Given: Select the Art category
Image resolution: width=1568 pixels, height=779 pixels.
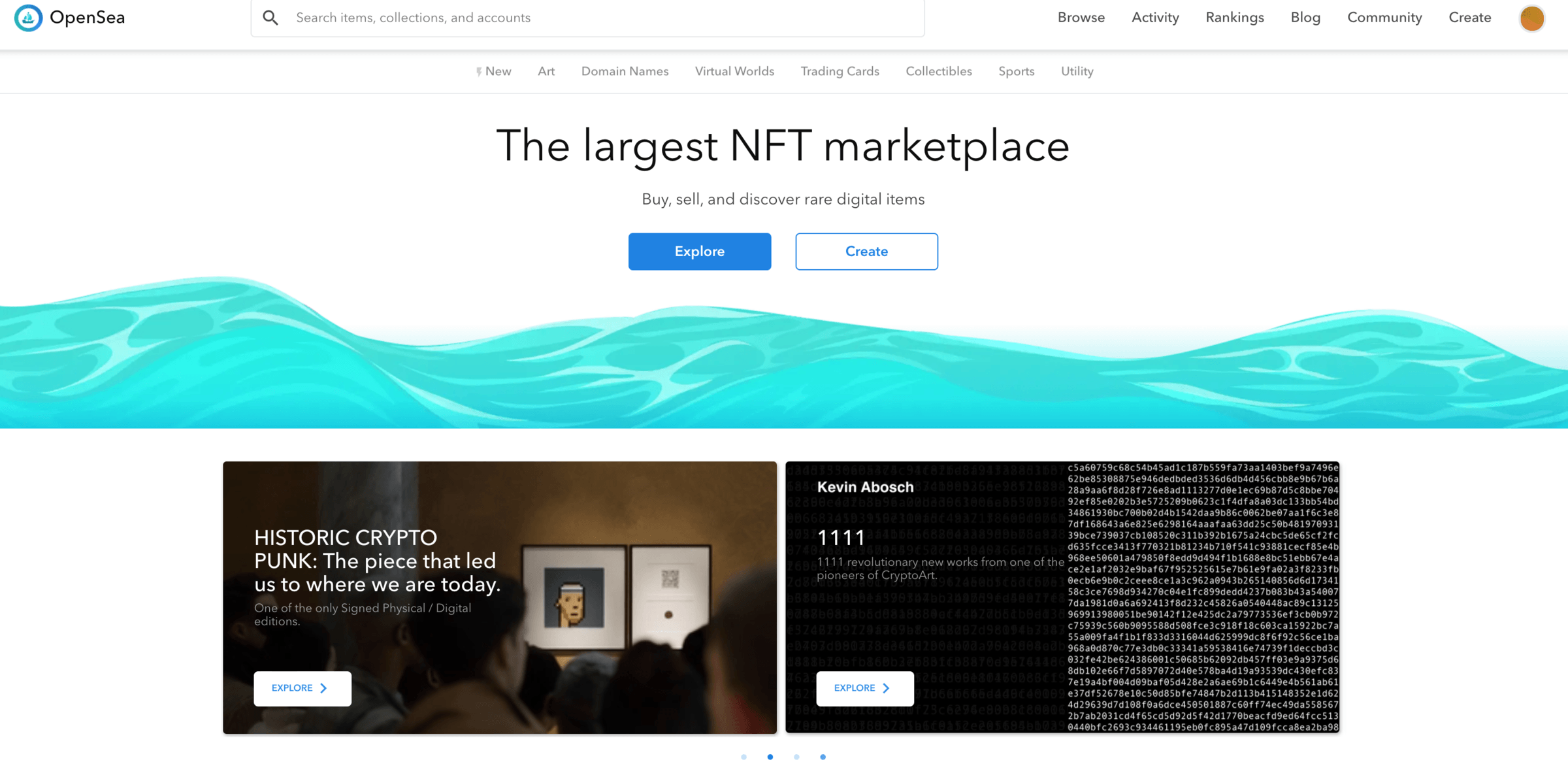Looking at the screenshot, I should (546, 71).
